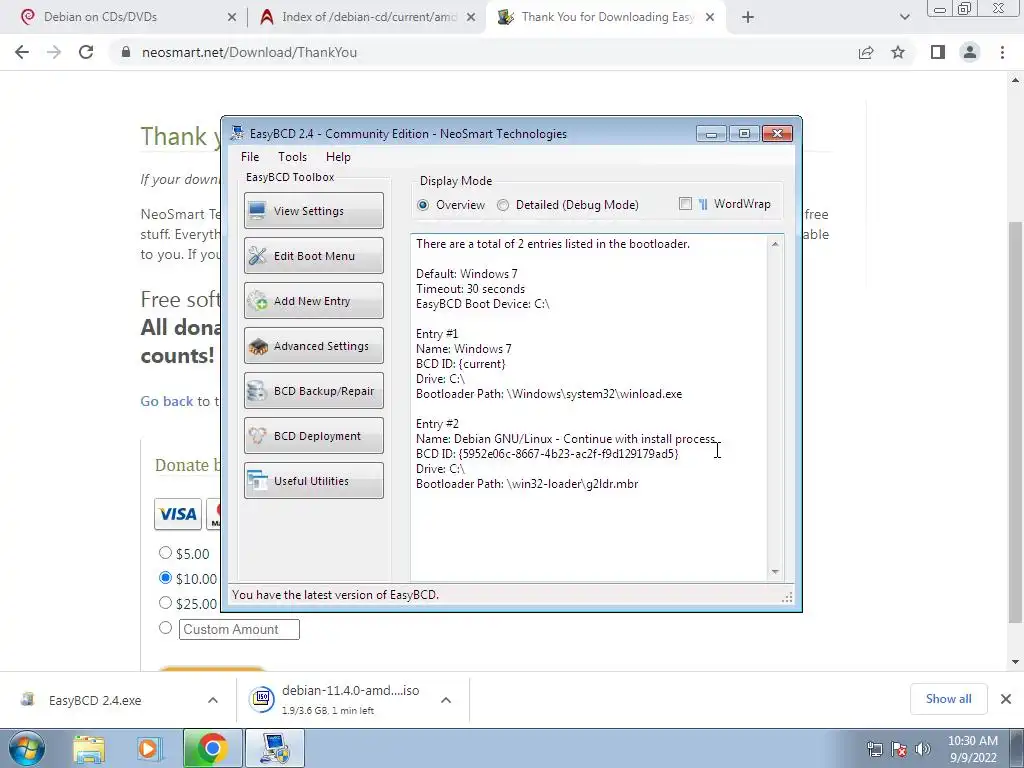Open the File menu in EasyBCD
This screenshot has height=768, width=1024.
tap(250, 157)
